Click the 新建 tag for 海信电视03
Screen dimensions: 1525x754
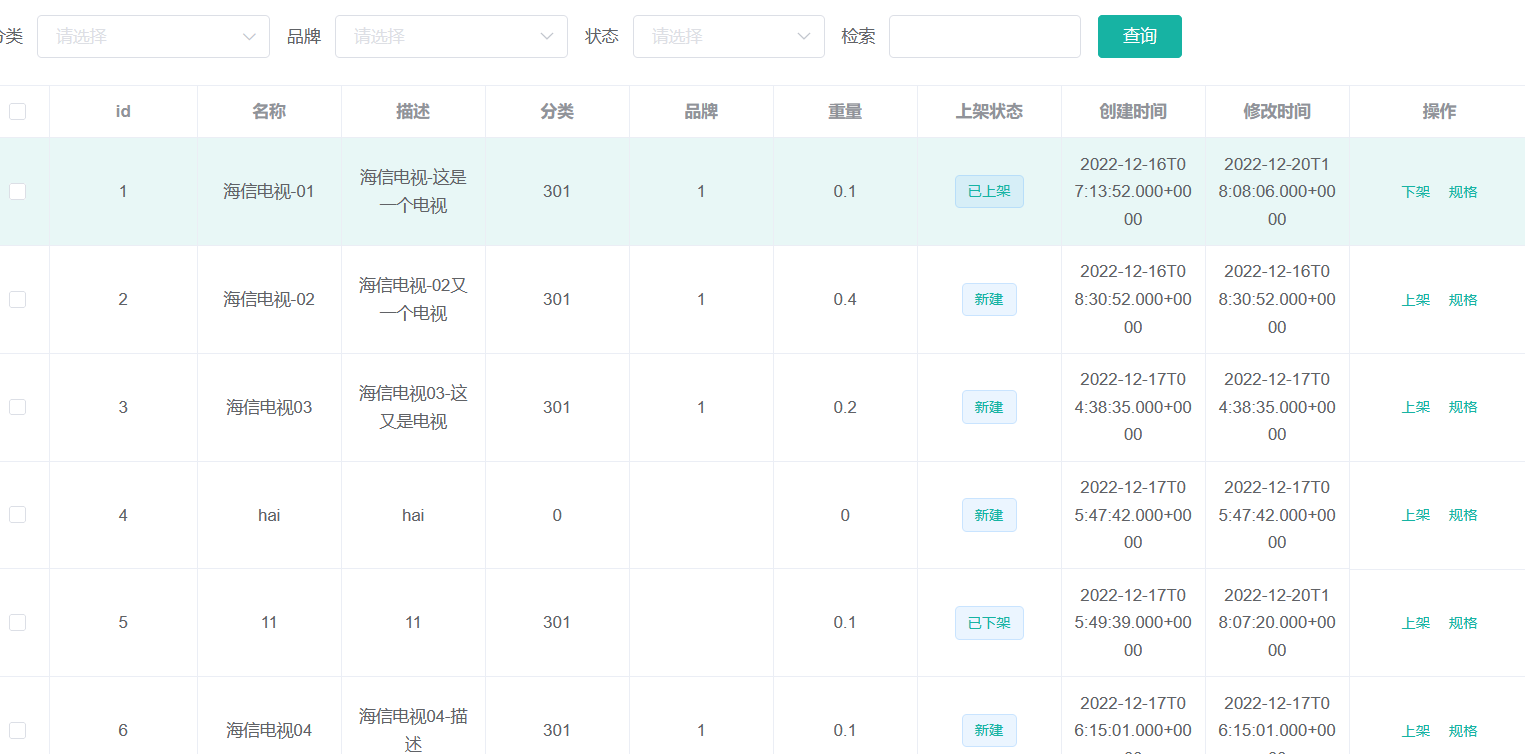click(x=989, y=407)
